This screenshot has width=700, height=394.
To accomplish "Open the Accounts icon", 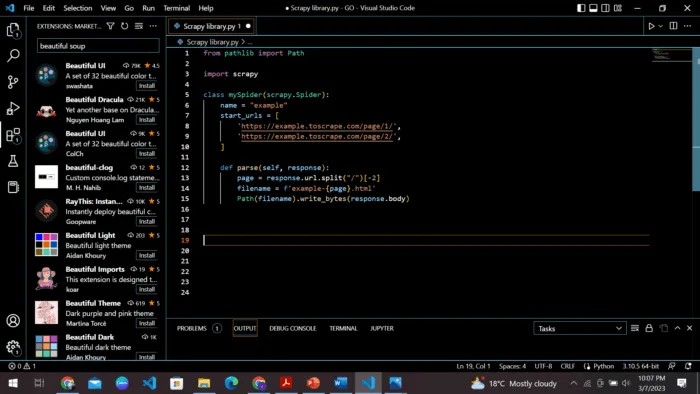I will (13, 320).
